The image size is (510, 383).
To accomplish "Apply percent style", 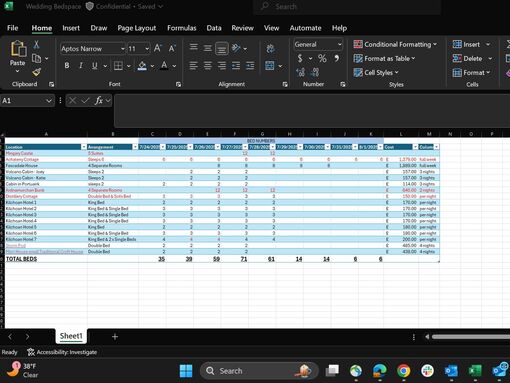I will (322, 58).
